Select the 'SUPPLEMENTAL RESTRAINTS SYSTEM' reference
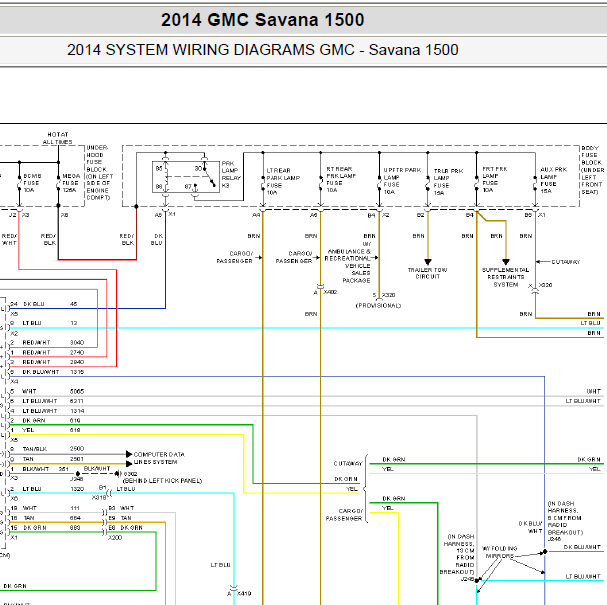 click(x=506, y=277)
